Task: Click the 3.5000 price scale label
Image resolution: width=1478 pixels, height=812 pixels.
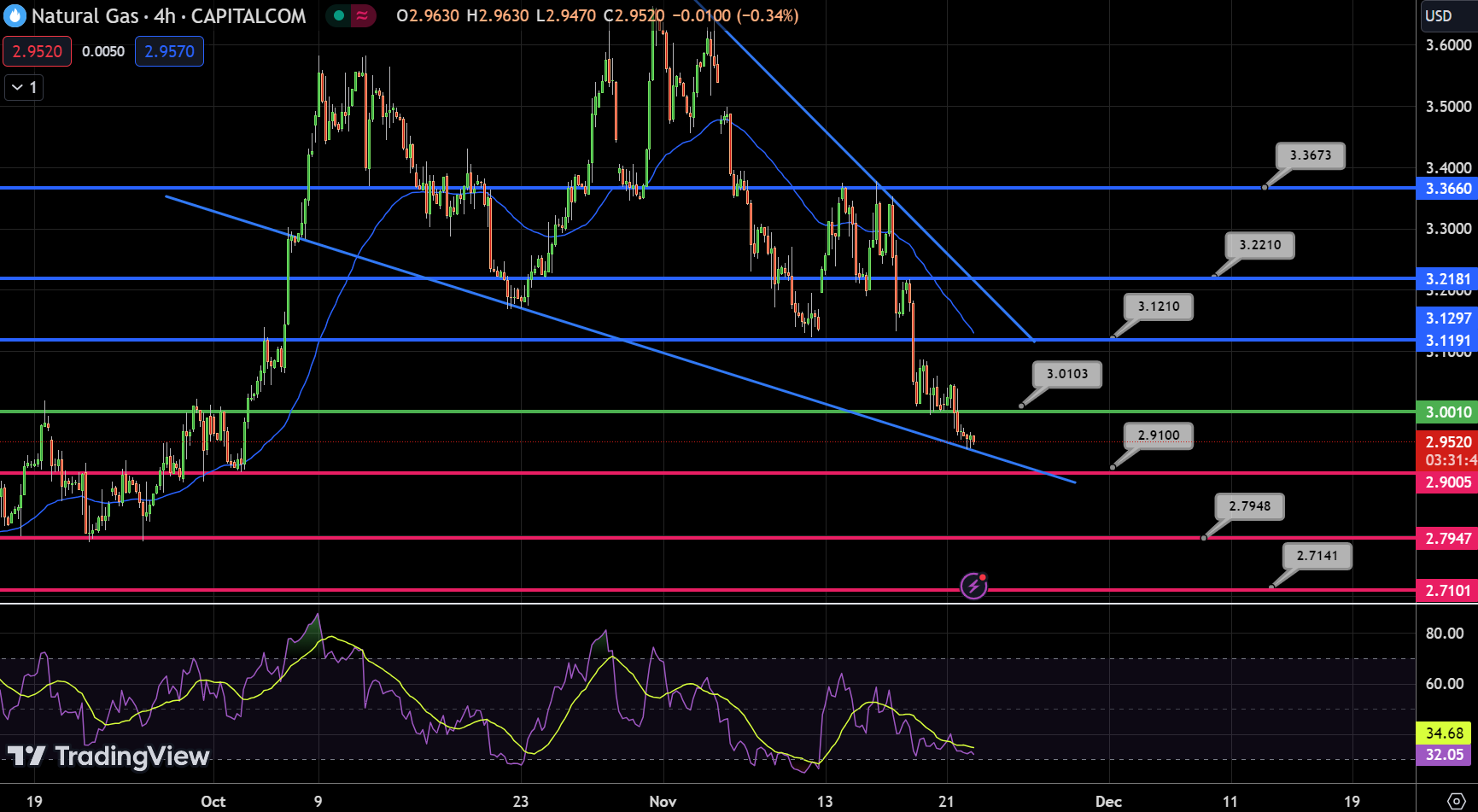Action: coord(1448,106)
